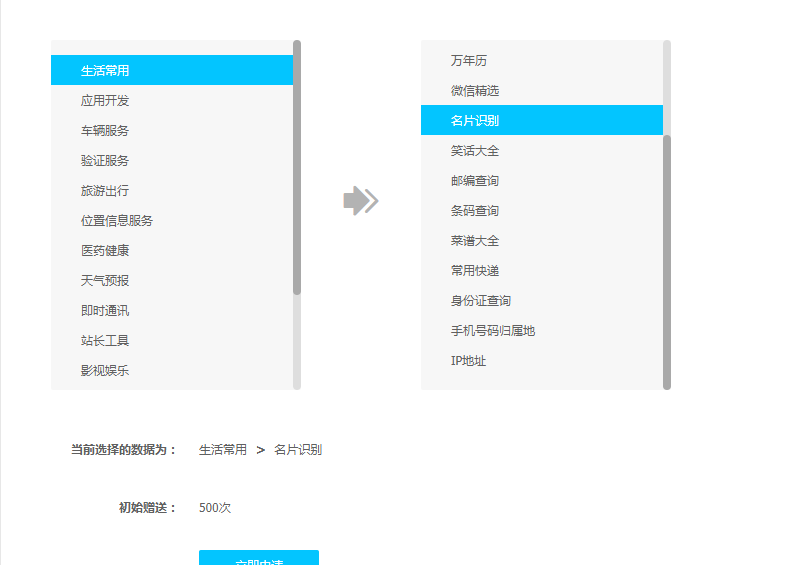
Task: Select 即时通讯 category
Action: coord(105,311)
